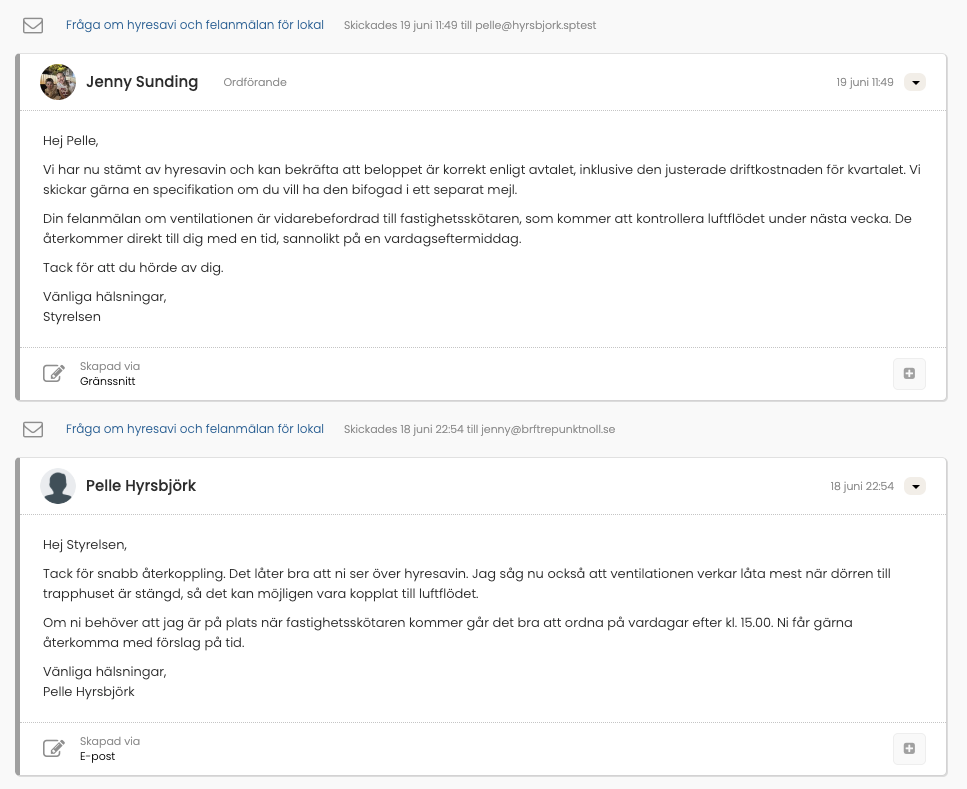Click Pelle Hyrsbjörk's avatar silhouette
Screen dimensions: 967x789
pyautogui.click(x=58, y=486)
